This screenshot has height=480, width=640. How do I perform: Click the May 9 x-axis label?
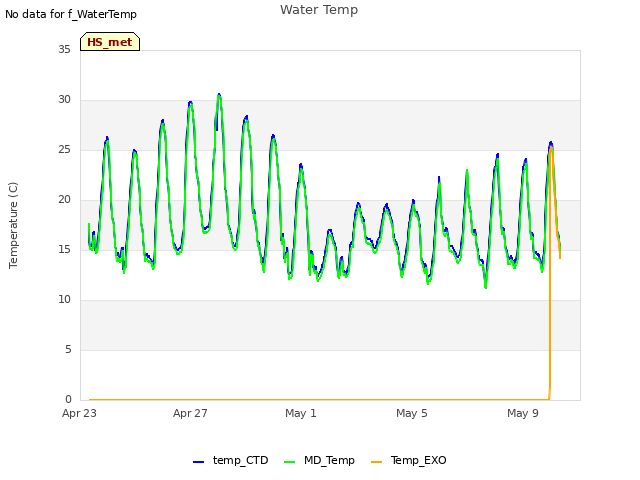click(523, 413)
